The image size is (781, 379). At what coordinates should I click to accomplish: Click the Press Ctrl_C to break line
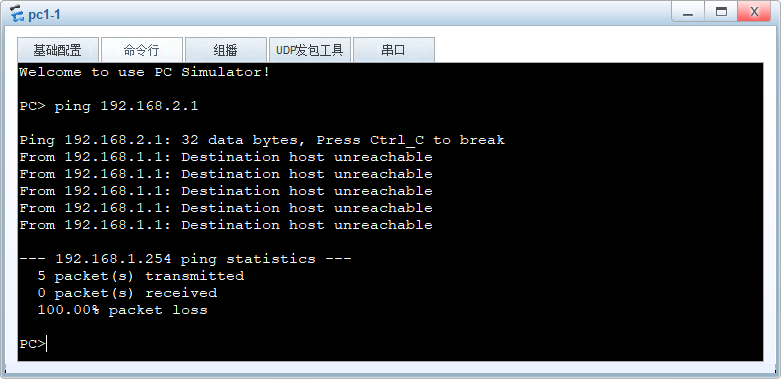(x=262, y=140)
